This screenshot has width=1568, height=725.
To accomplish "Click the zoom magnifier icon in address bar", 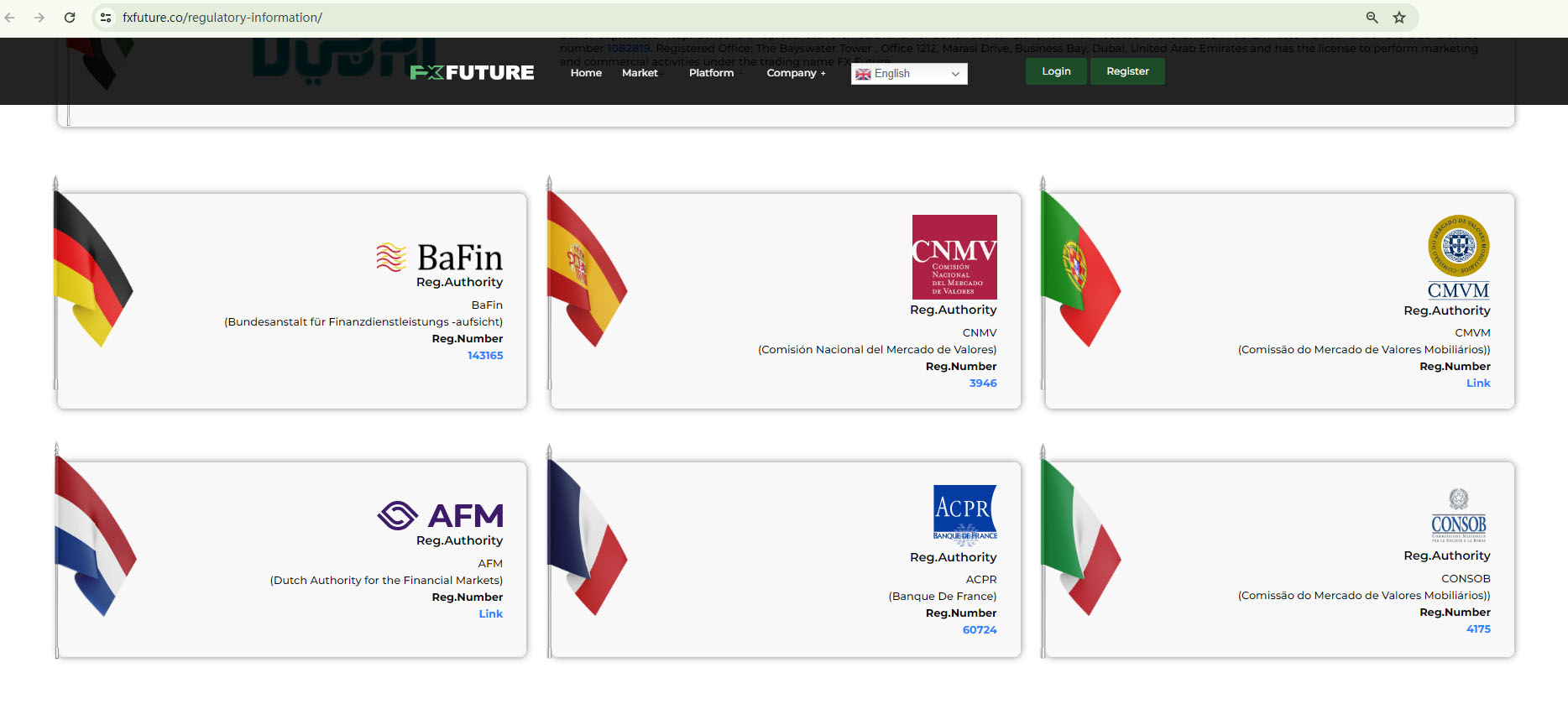I will pos(1372,18).
